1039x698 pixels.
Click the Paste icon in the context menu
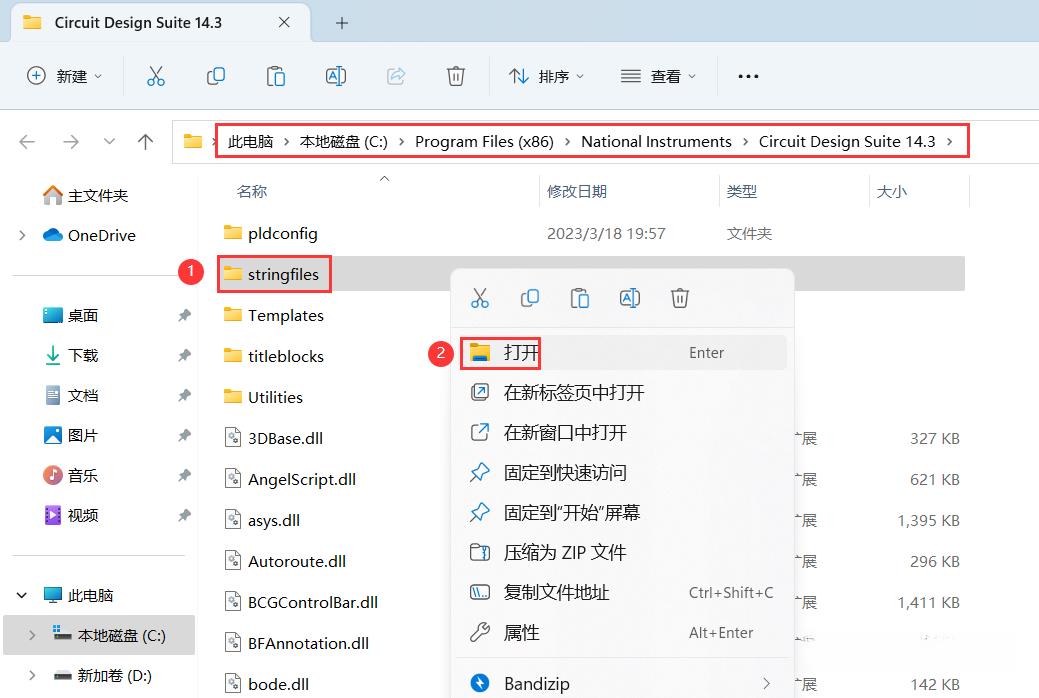click(x=580, y=298)
